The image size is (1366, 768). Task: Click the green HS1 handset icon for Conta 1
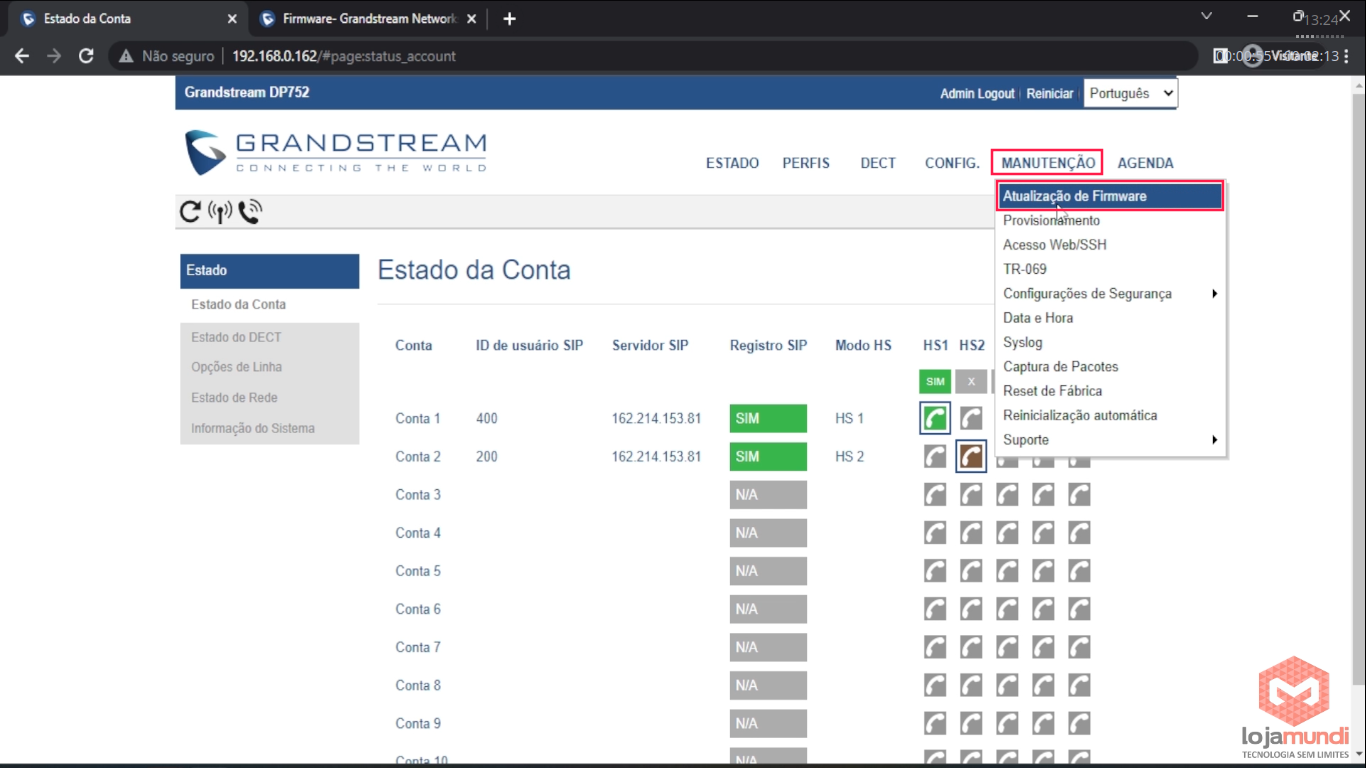coord(935,418)
